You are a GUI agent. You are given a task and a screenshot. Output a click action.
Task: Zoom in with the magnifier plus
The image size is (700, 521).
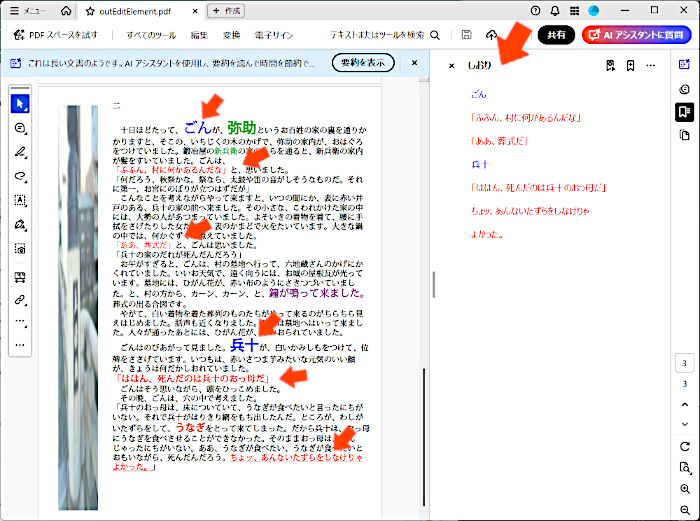pyautogui.click(x=684, y=489)
